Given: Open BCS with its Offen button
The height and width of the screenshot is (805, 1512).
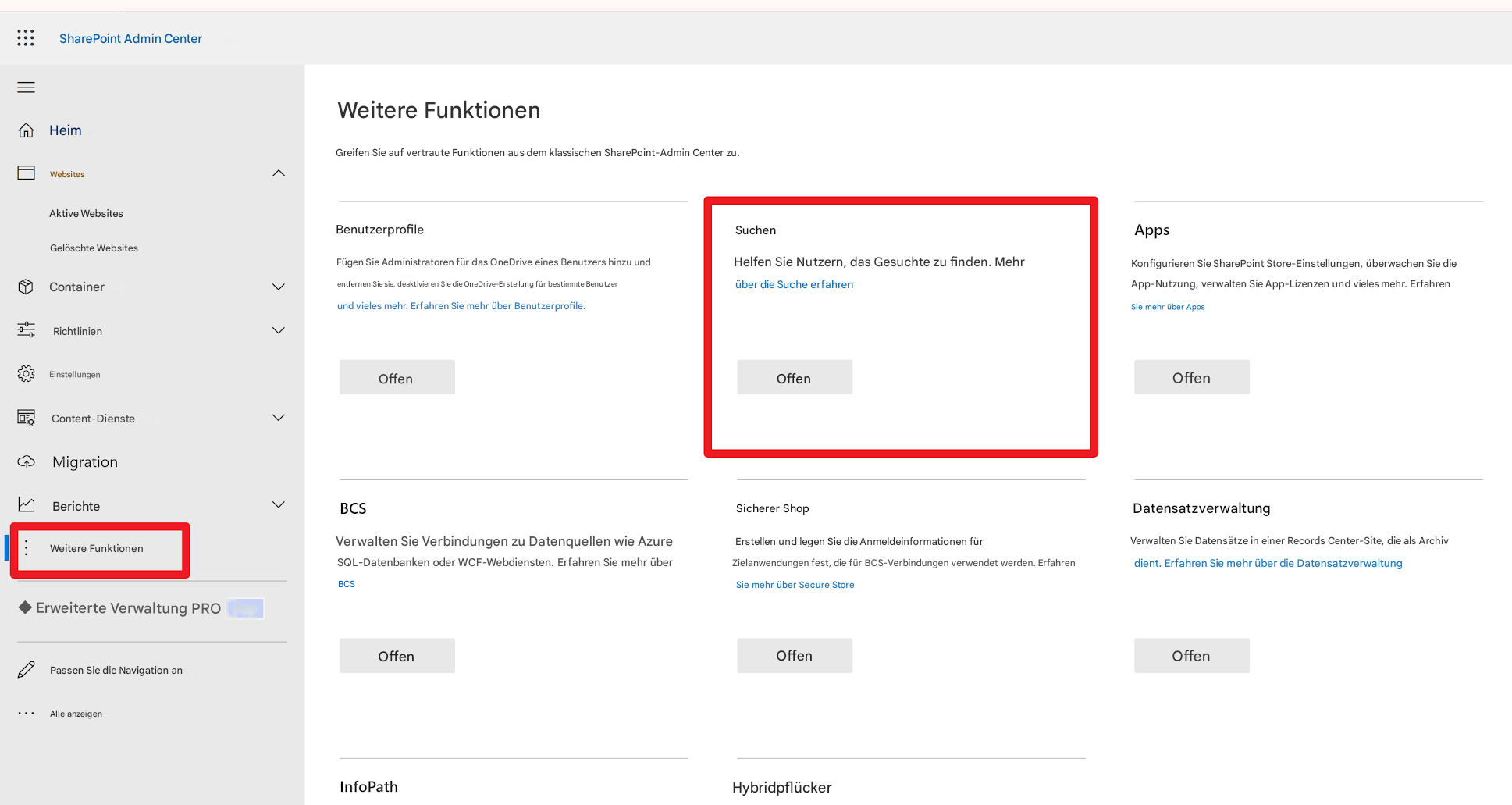Looking at the screenshot, I should [x=397, y=656].
